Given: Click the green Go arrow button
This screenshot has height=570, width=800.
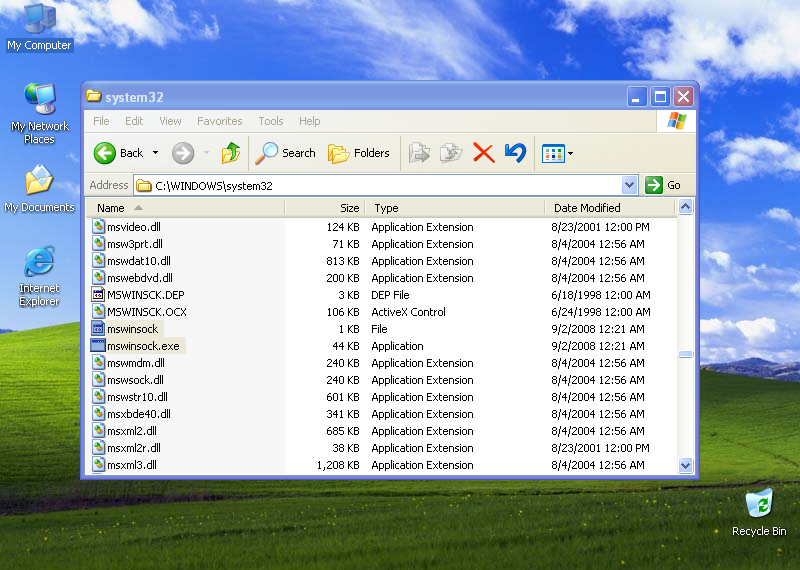Looking at the screenshot, I should tap(654, 185).
